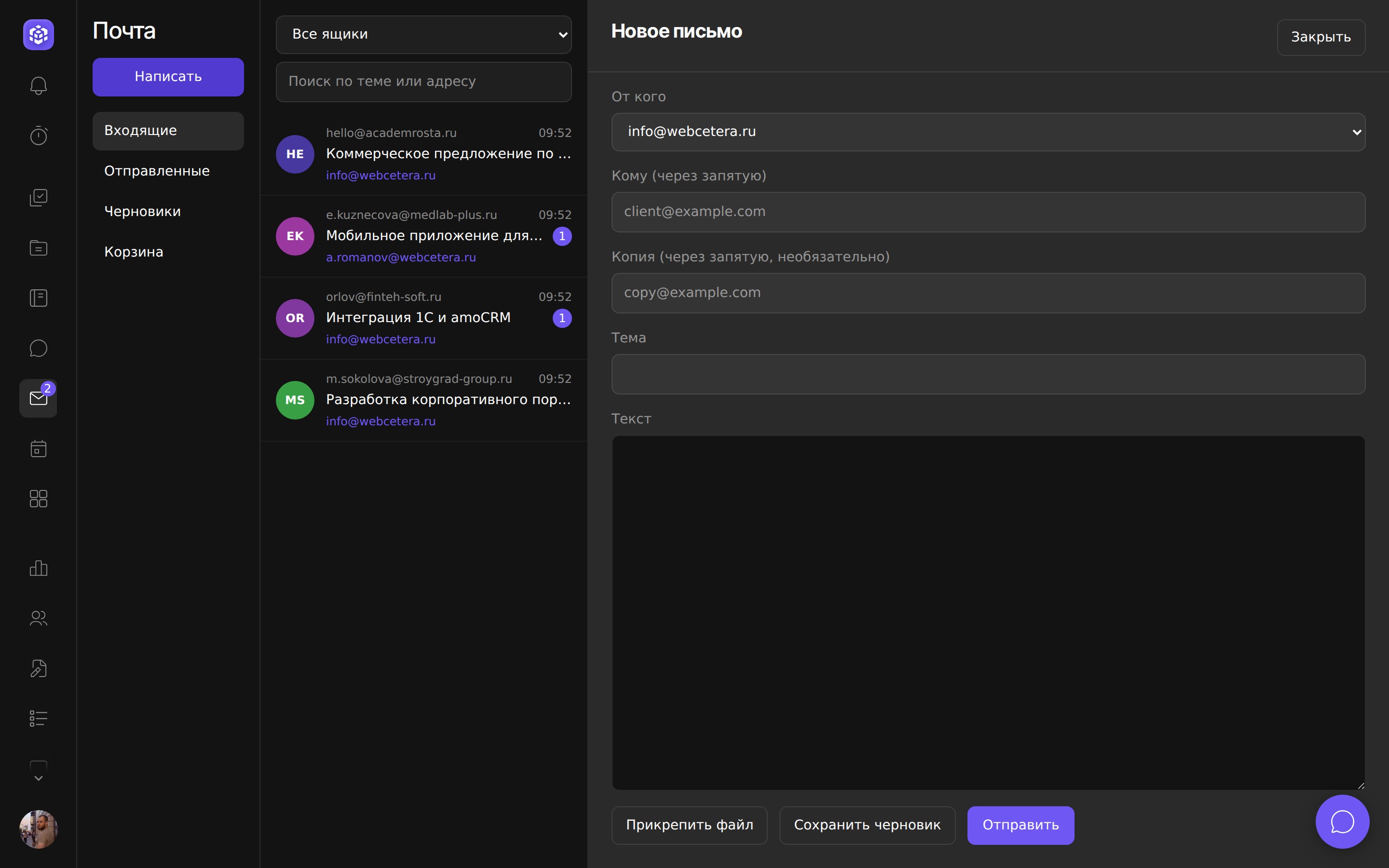Open the stopwatch timer icon
1389x868 pixels.
pos(39,136)
